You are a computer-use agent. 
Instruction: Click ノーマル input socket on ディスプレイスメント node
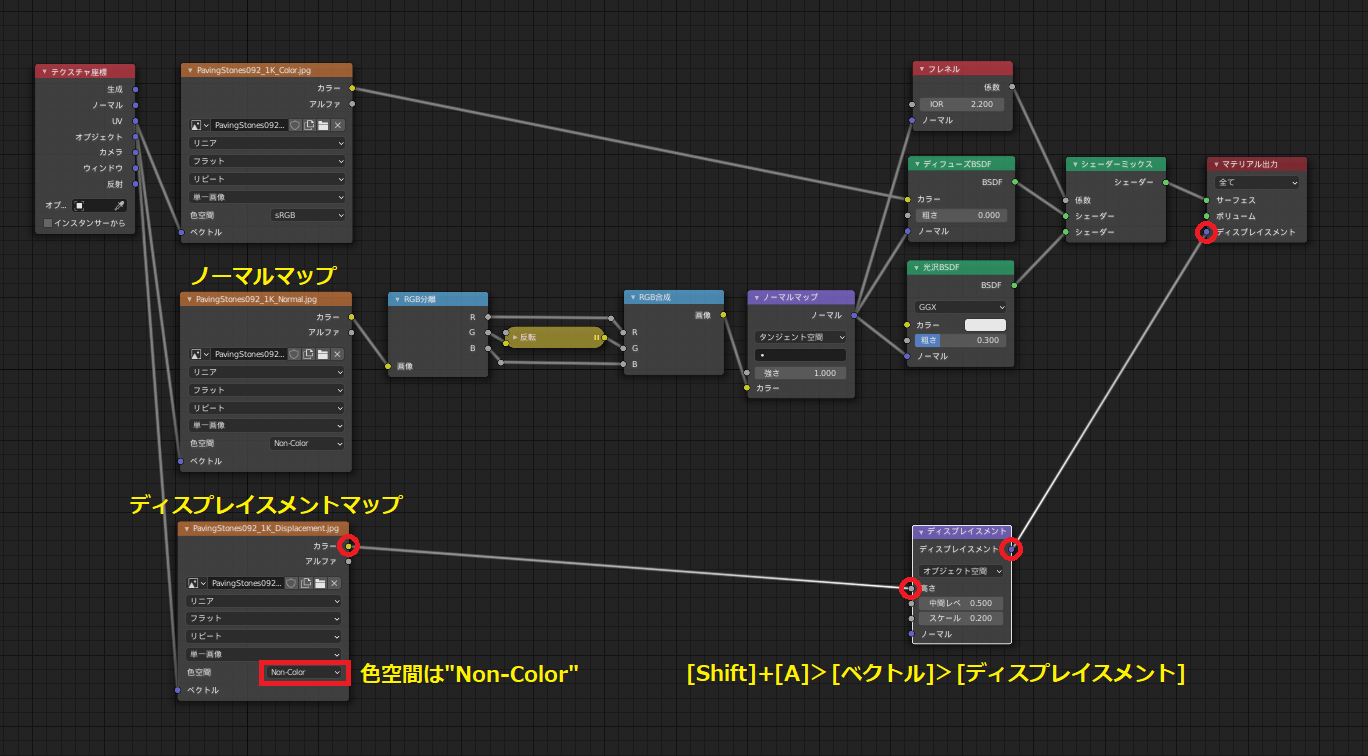911,634
